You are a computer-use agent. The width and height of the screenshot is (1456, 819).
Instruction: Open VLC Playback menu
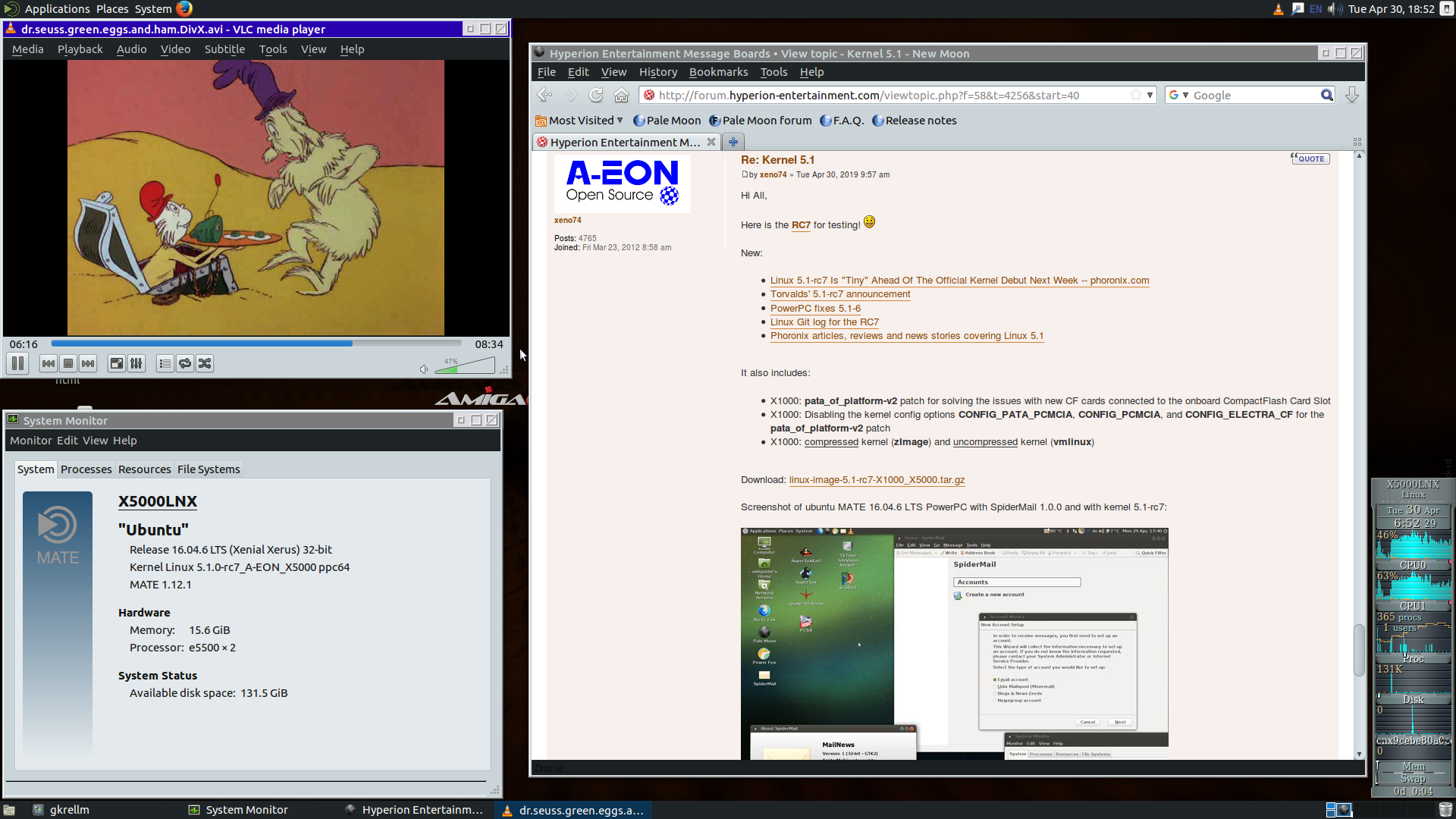point(80,49)
